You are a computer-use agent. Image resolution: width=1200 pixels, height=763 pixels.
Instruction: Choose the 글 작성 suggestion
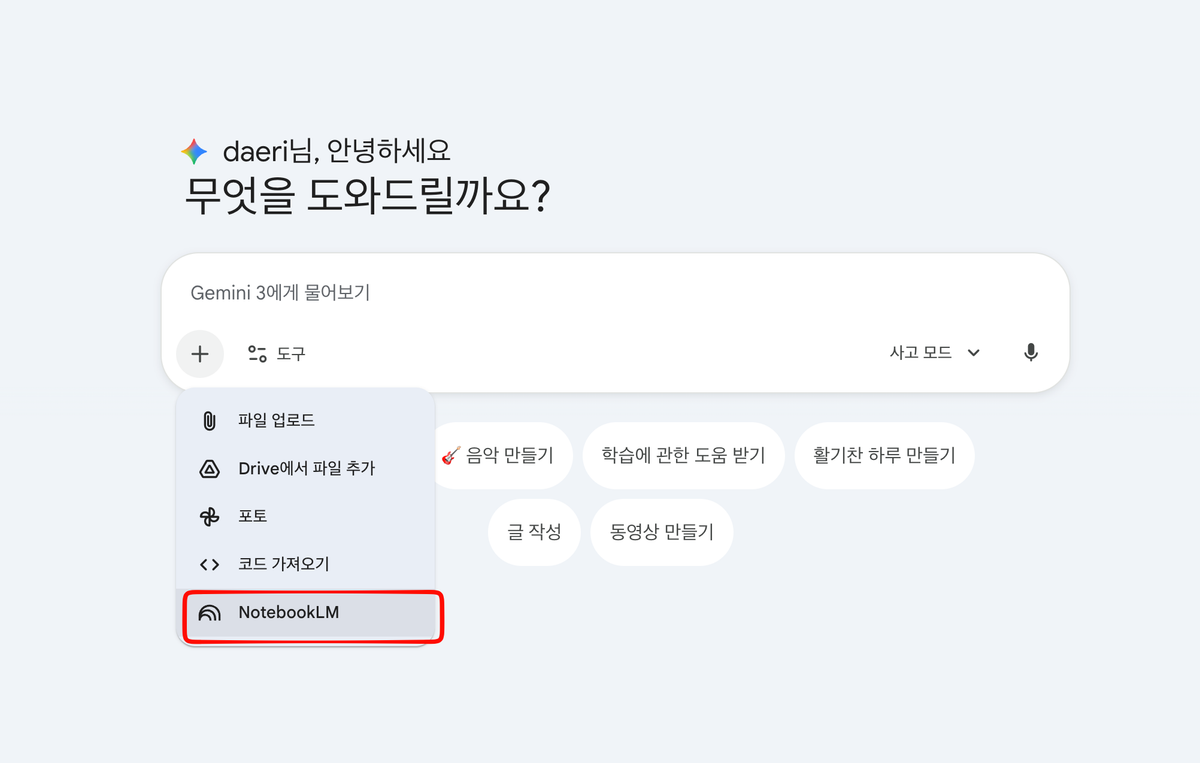coord(534,532)
